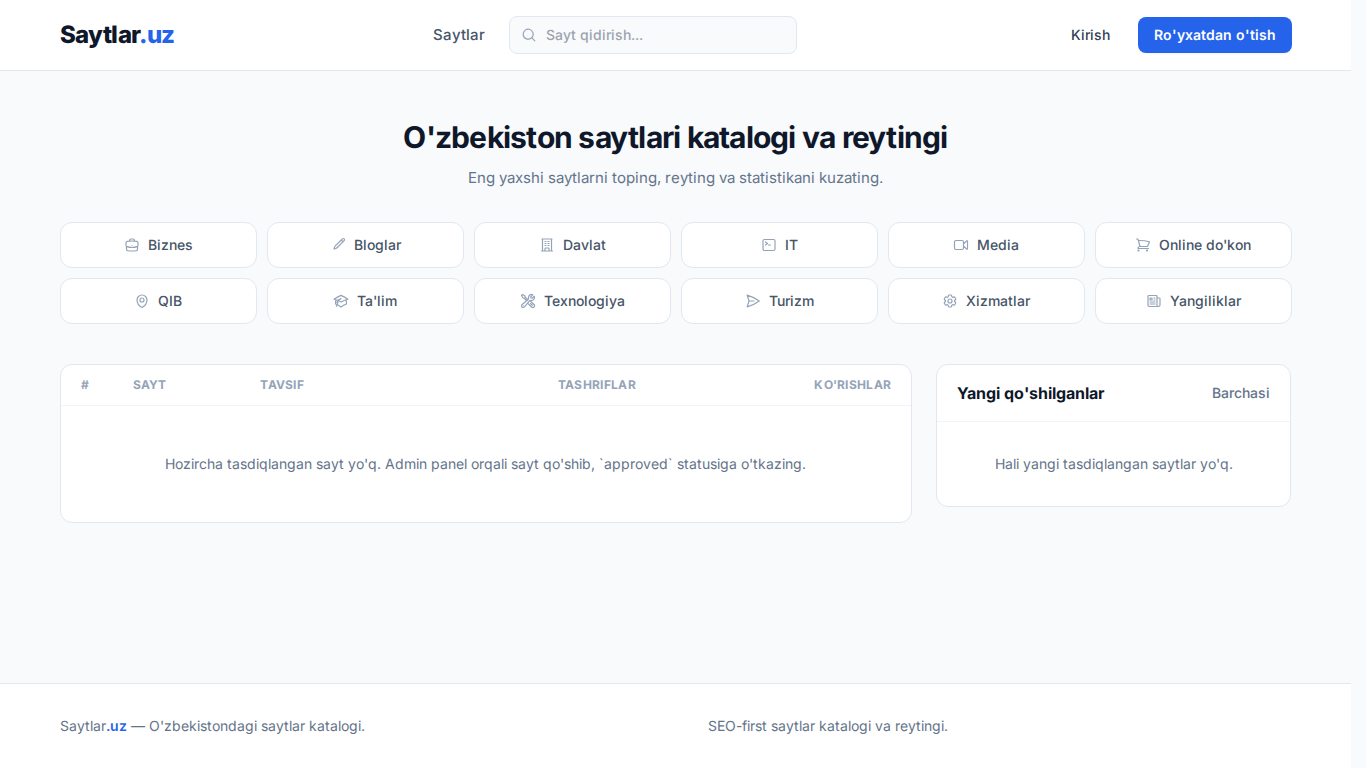Open the Kirish login link
The image size is (1366, 768).
tap(1090, 35)
